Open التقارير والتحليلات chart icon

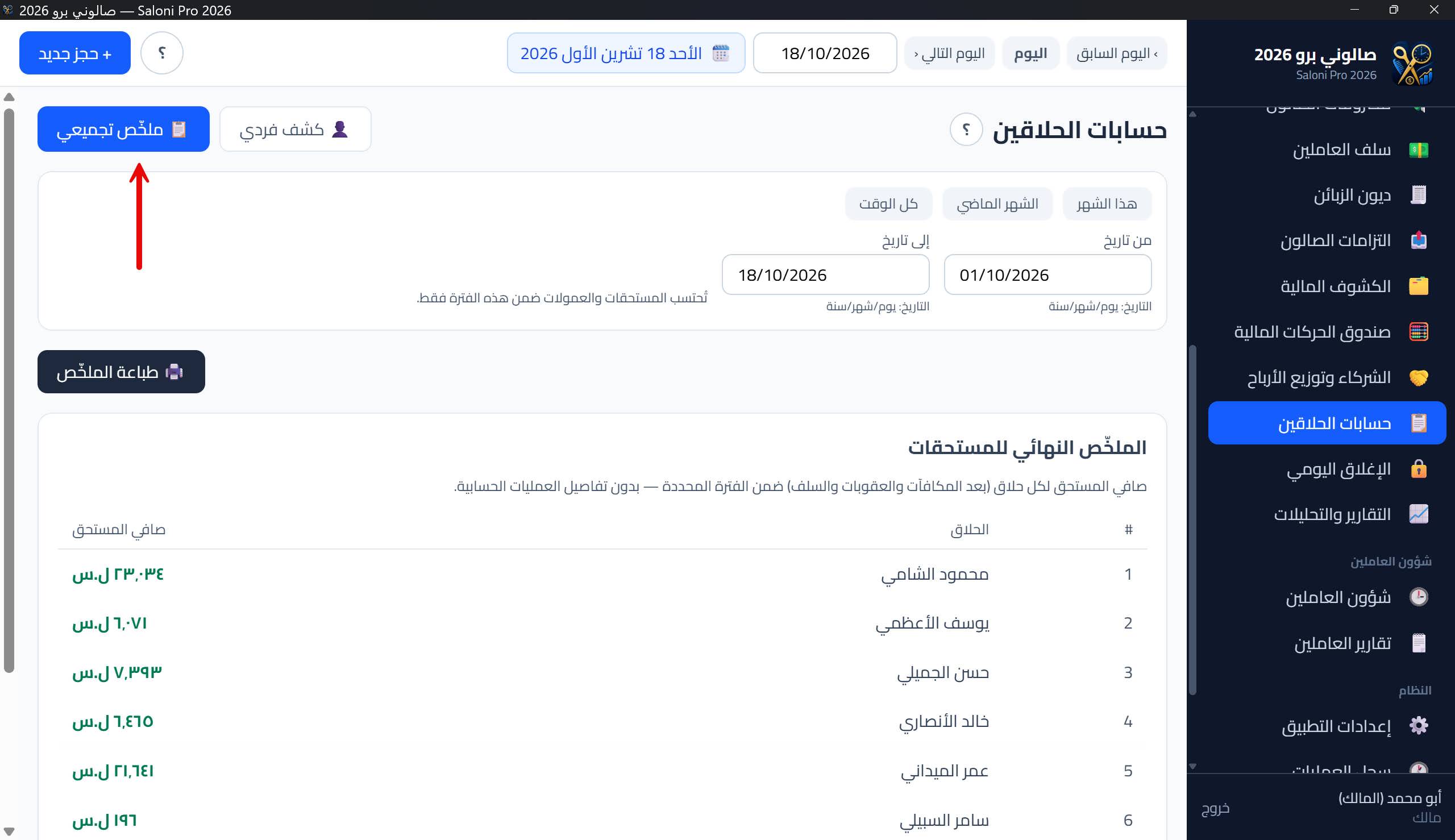coord(1418,514)
